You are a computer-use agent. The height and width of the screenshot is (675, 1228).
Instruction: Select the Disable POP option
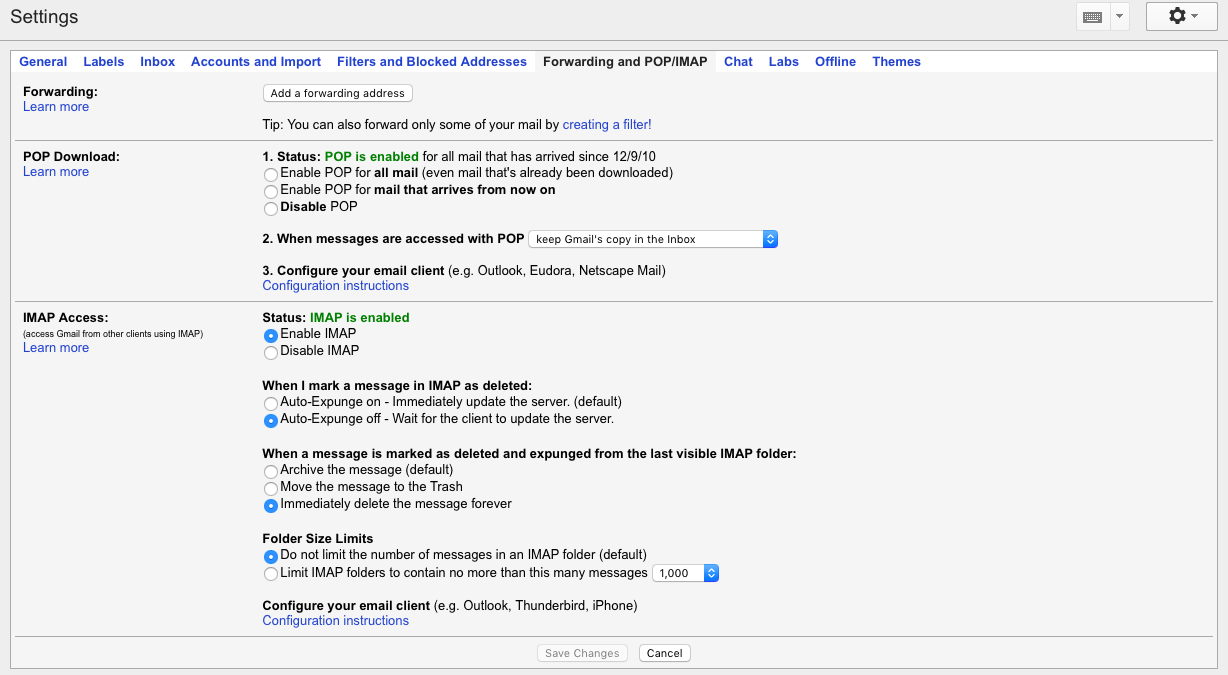coord(271,208)
